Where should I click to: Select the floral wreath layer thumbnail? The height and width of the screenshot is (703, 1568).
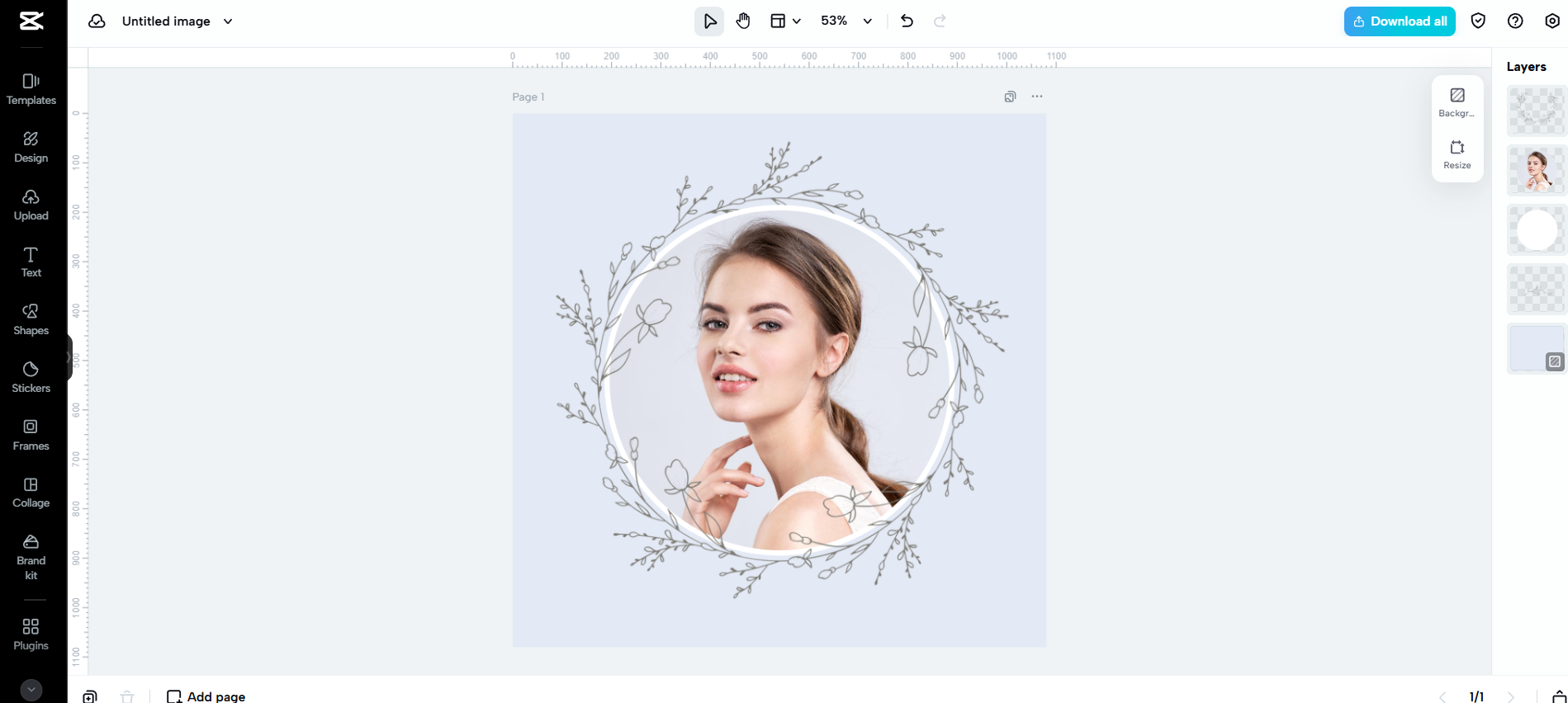[x=1537, y=111]
